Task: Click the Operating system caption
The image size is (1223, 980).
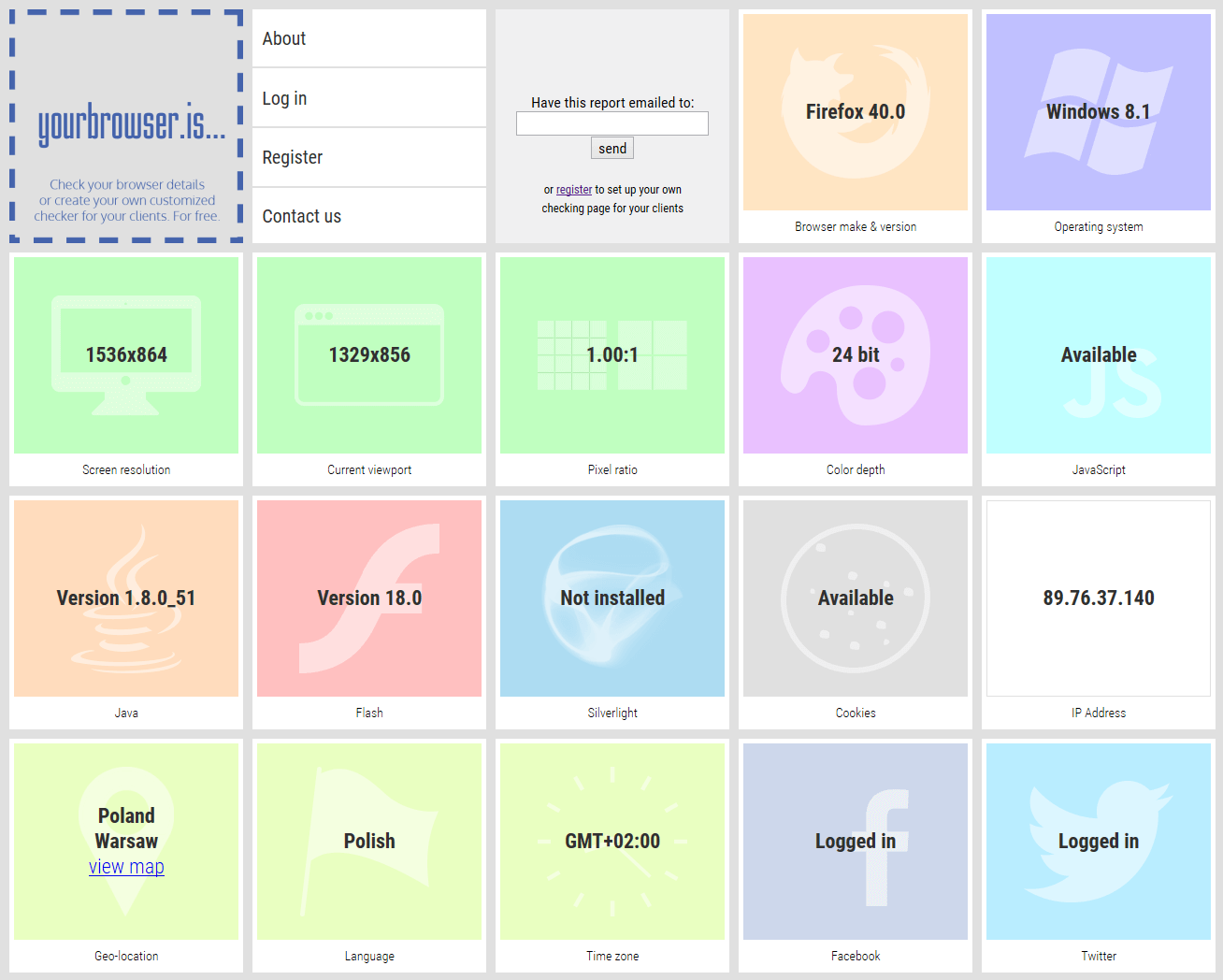Action: (1099, 227)
